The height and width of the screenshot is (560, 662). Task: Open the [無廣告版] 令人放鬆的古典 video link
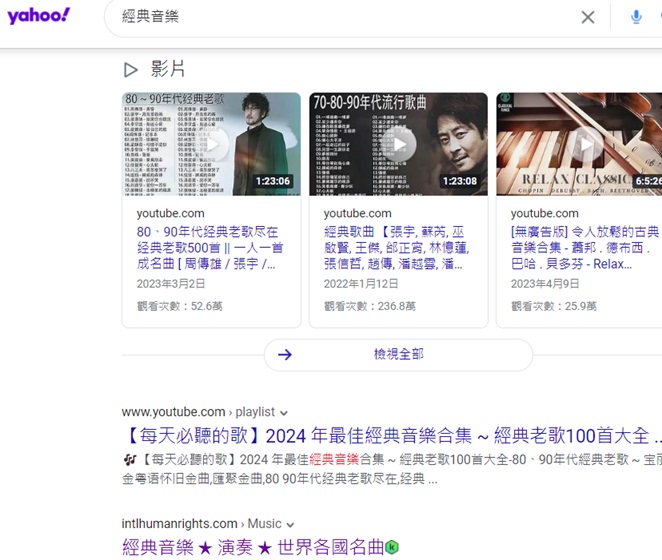click(x=585, y=248)
